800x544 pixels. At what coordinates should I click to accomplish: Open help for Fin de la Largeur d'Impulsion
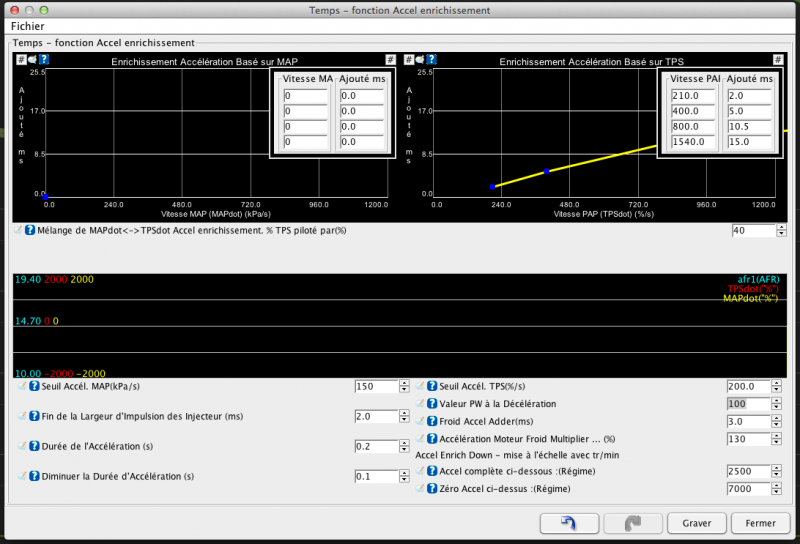34,416
